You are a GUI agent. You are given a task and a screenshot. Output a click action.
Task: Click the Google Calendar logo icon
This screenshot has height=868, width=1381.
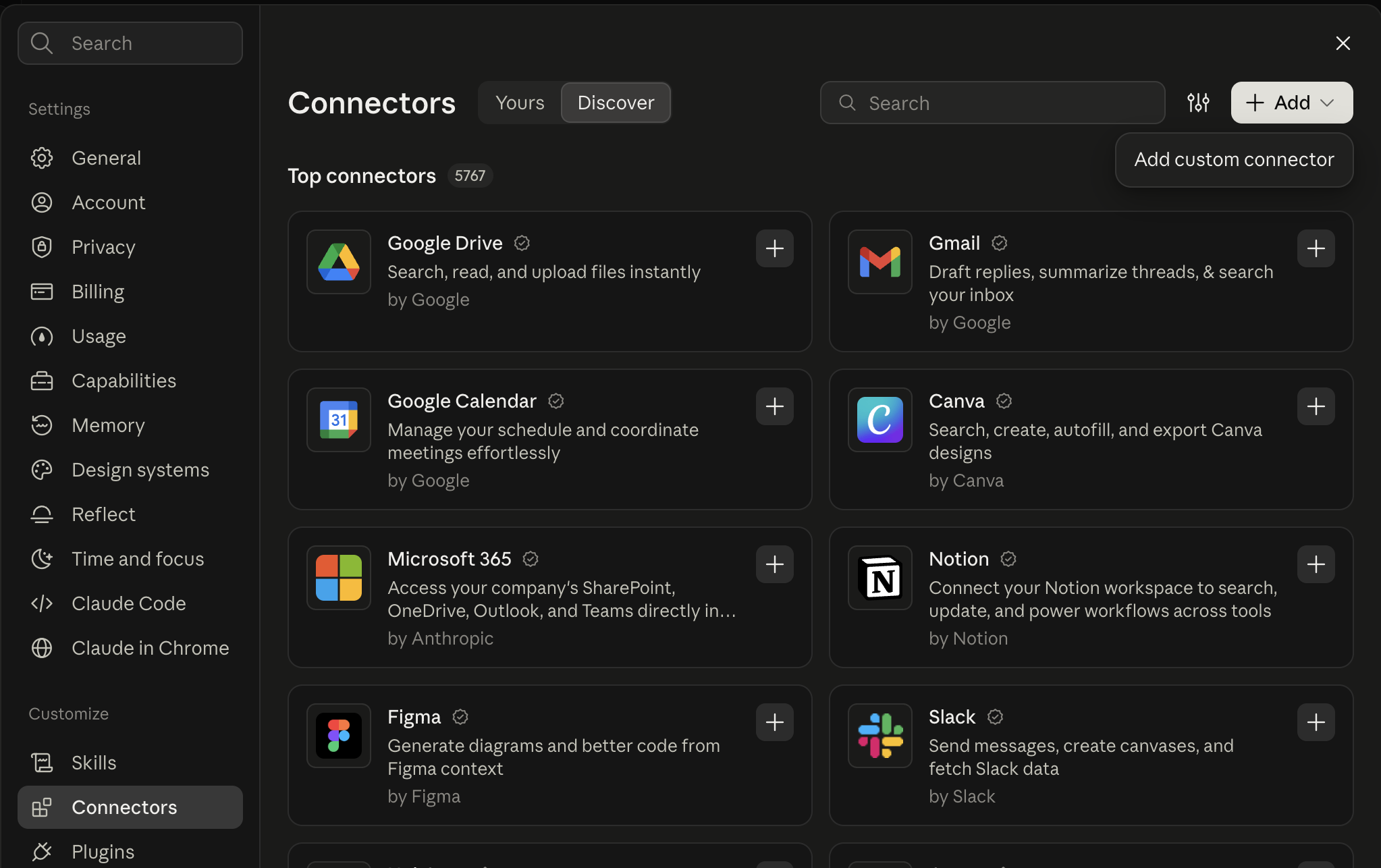click(339, 420)
